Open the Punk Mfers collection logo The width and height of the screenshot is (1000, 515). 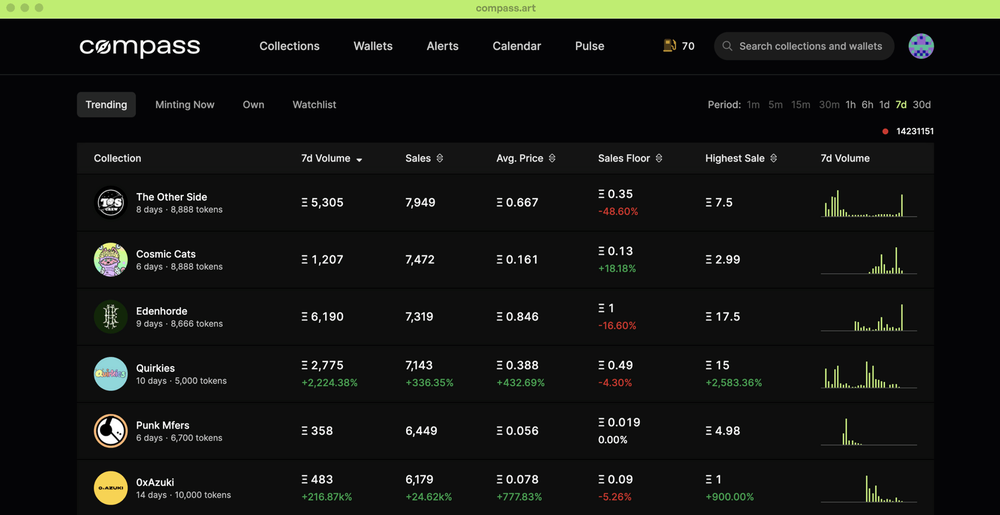click(110, 430)
